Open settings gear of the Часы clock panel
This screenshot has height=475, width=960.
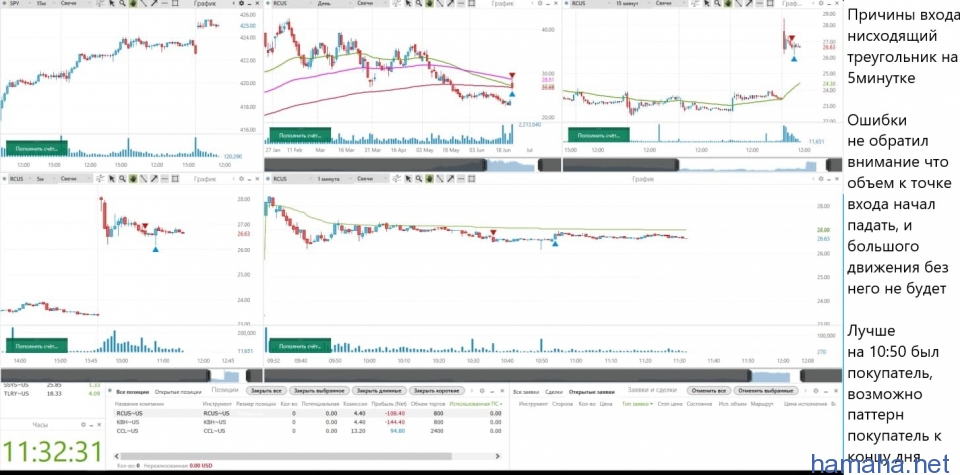(x=83, y=424)
